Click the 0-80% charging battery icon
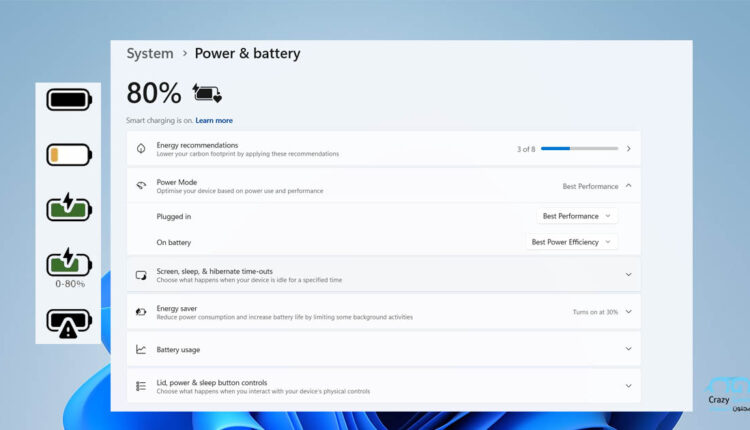Image resolution: width=750 pixels, height=430 pixels. (69, 263)
